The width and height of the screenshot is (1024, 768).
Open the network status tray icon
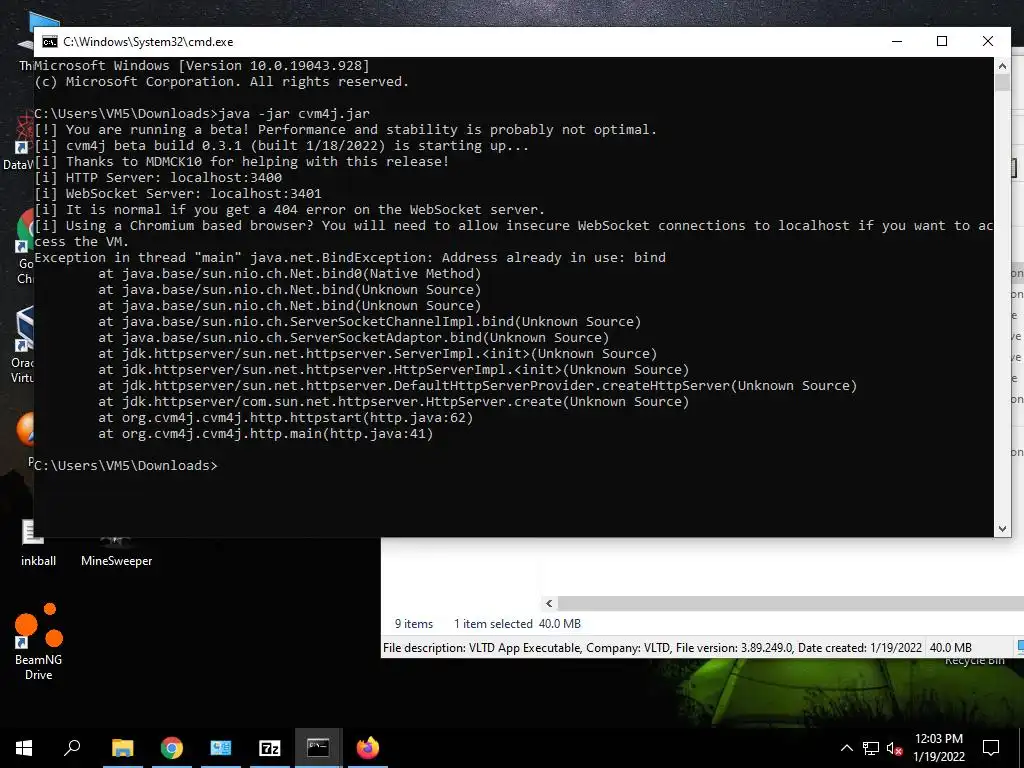871,748
